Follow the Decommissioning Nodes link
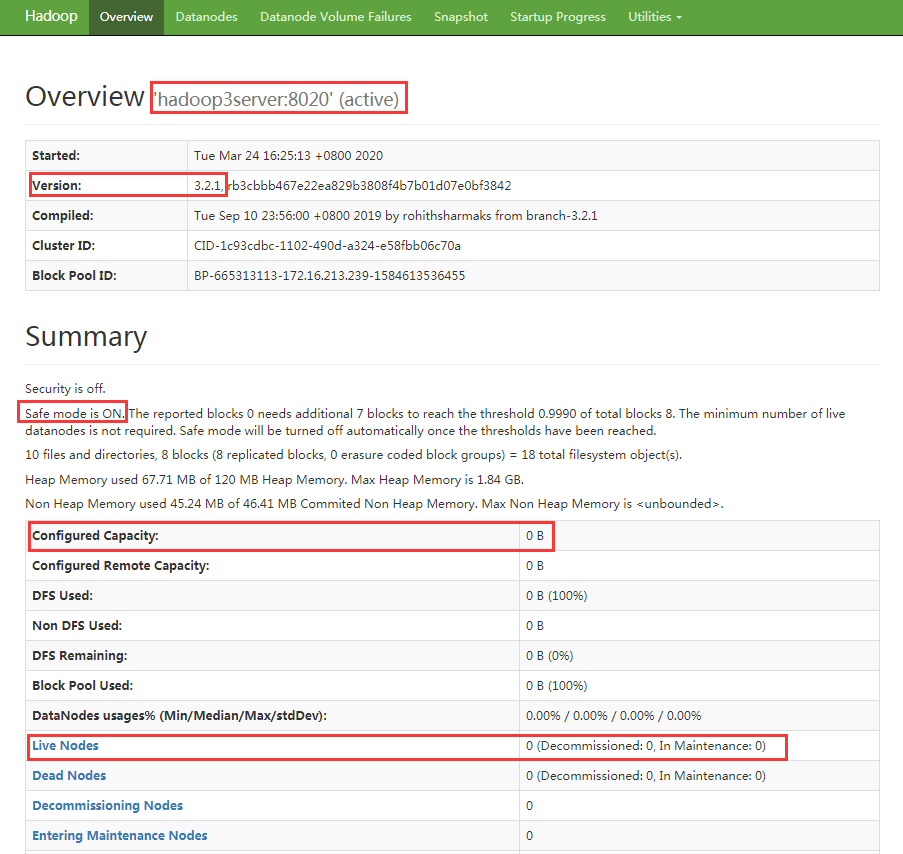Screen dimensions: 903x854 point(108,806)
